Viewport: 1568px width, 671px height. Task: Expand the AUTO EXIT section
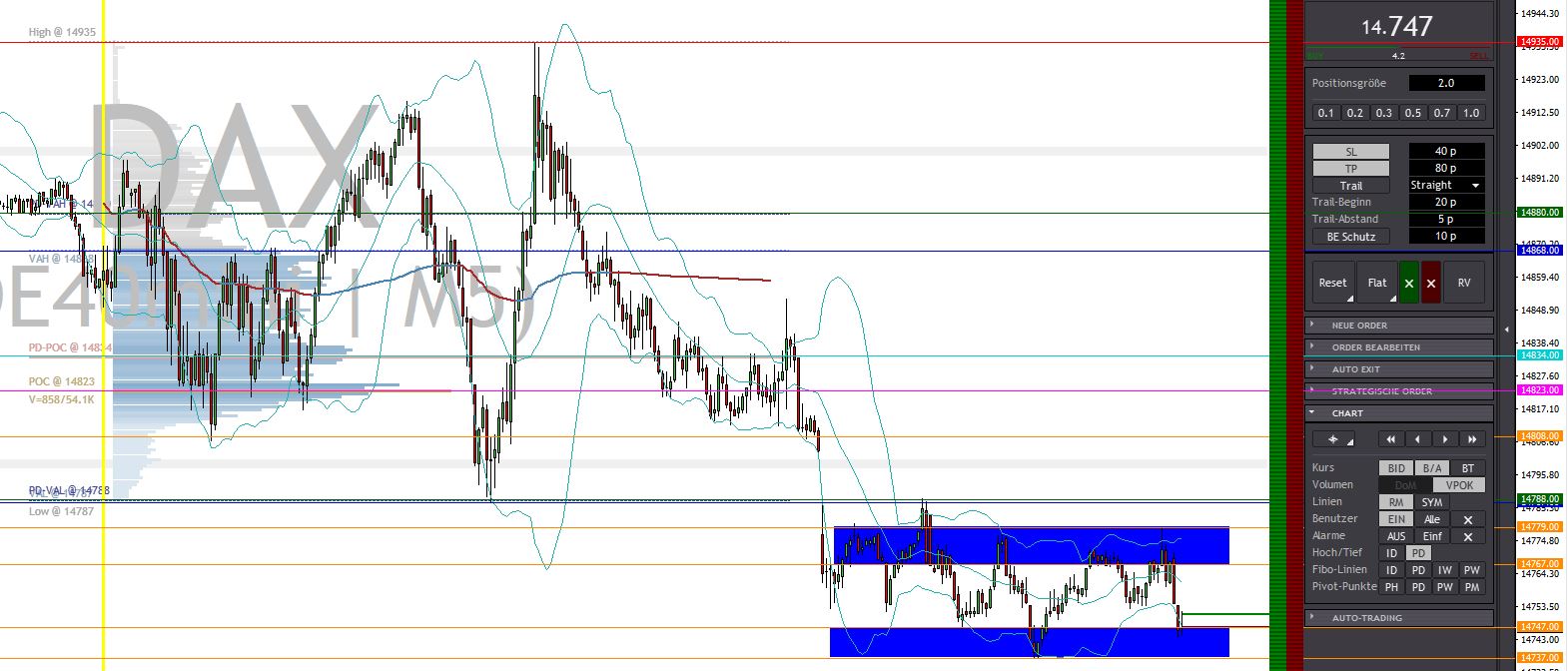click(1399, 369)
